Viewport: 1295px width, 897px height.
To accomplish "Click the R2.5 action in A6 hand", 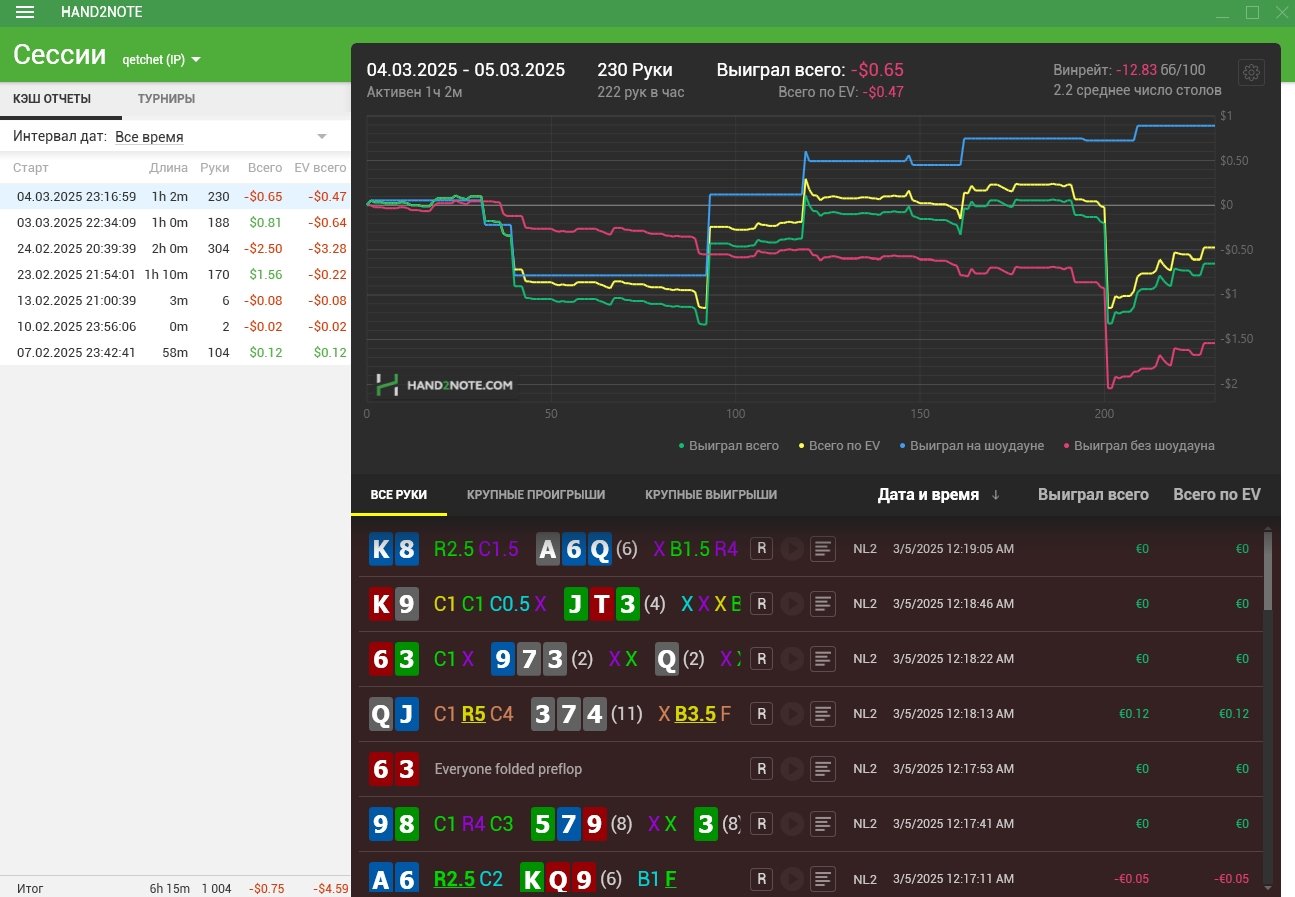I will [454, 879].
